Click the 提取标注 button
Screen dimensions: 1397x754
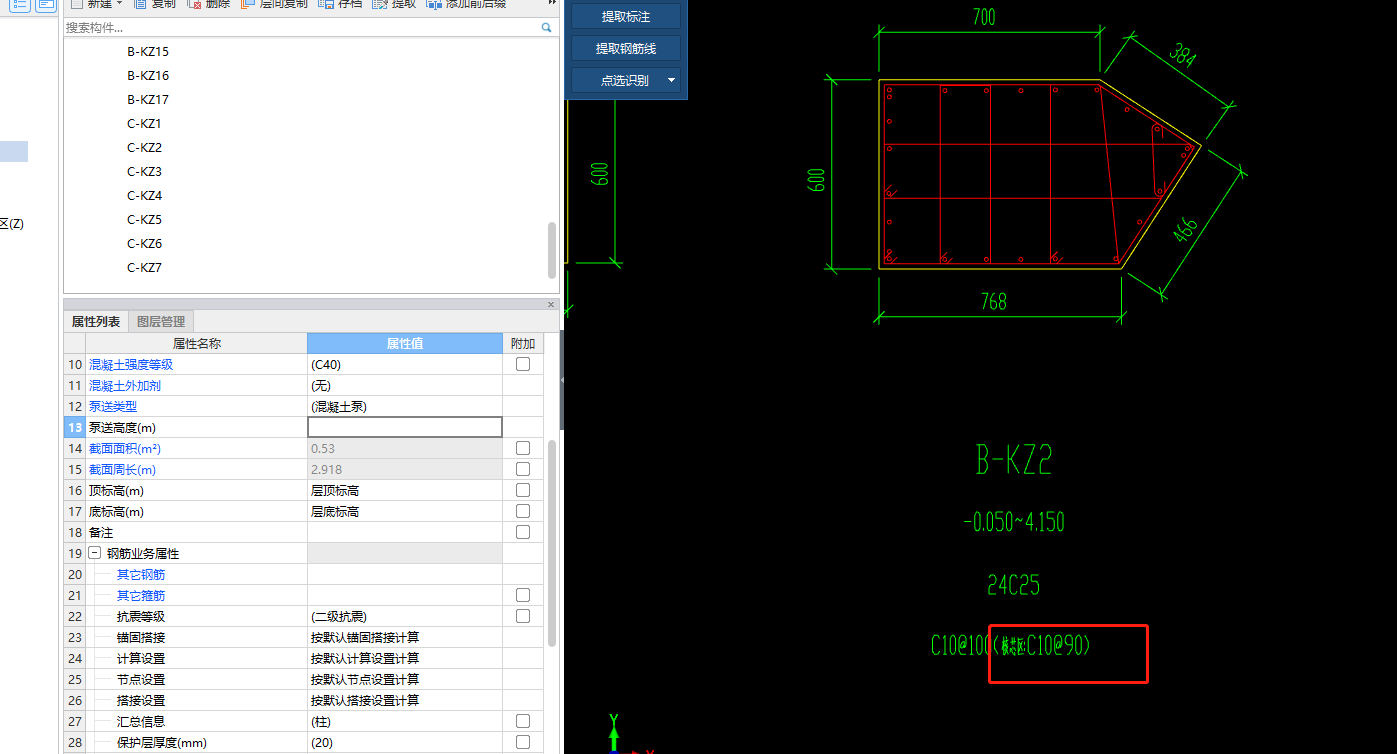[x=626, y=16]
